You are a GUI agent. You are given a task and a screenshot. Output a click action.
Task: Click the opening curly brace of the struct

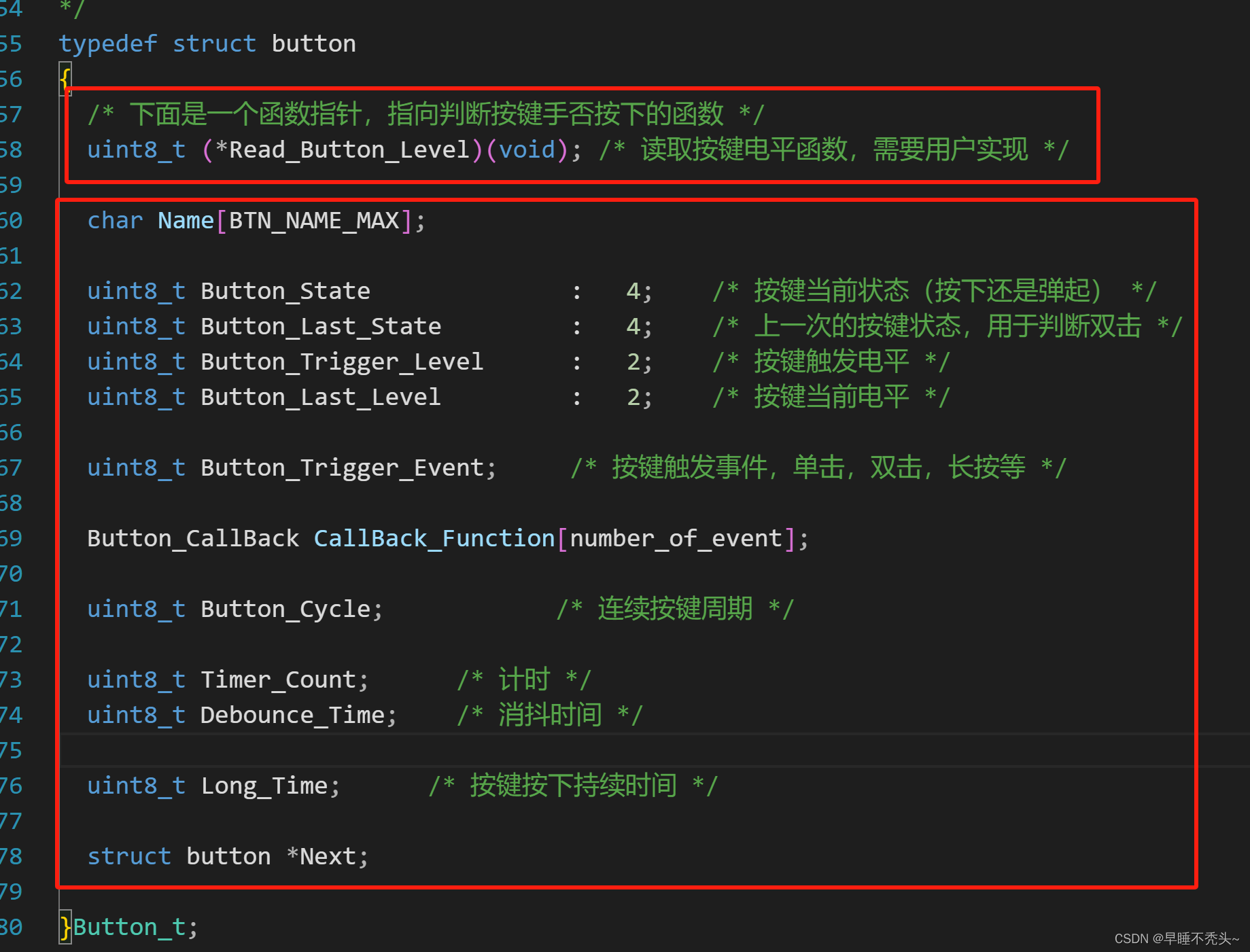(x=65, y=80)
